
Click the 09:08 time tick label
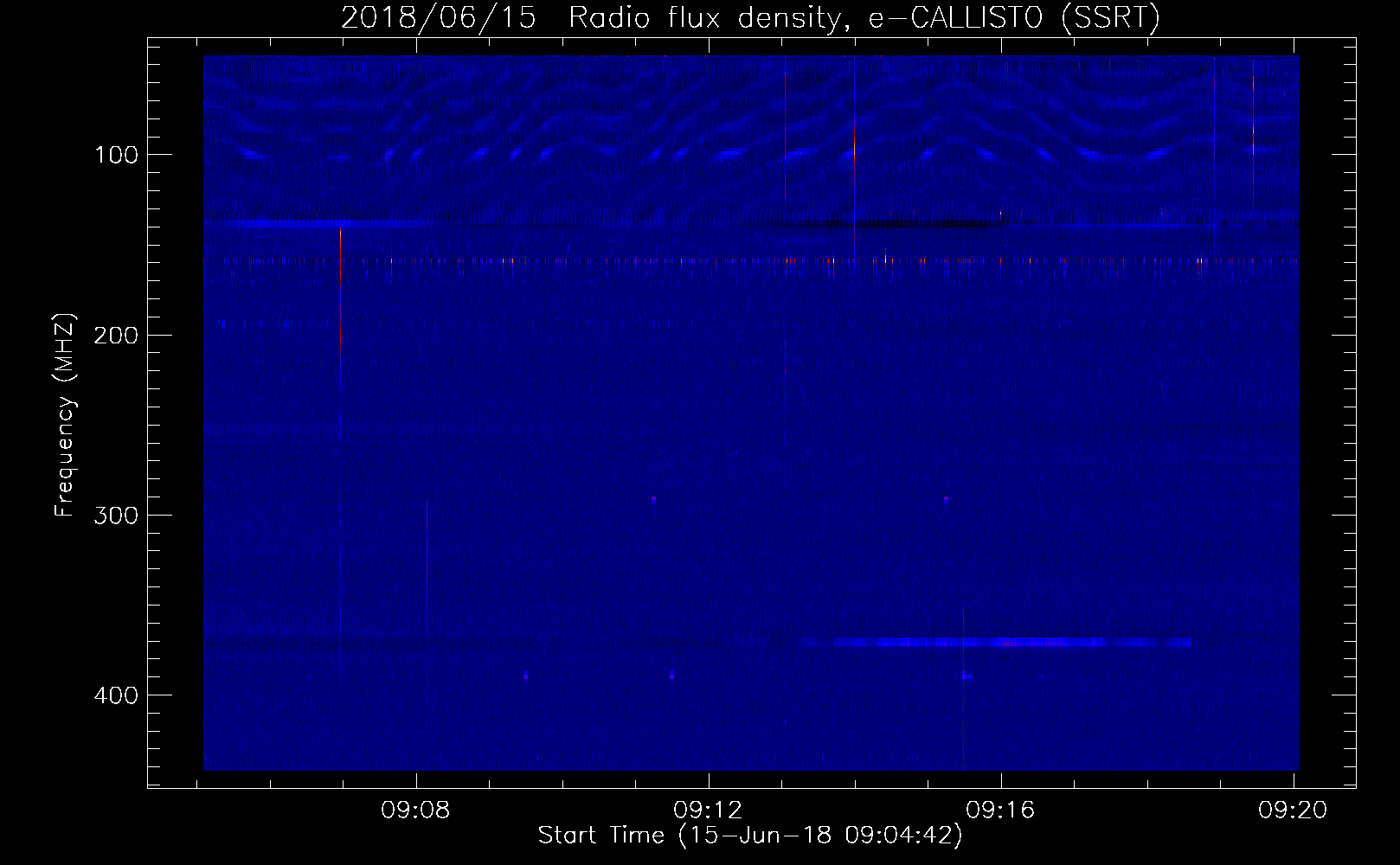point(416,810)
